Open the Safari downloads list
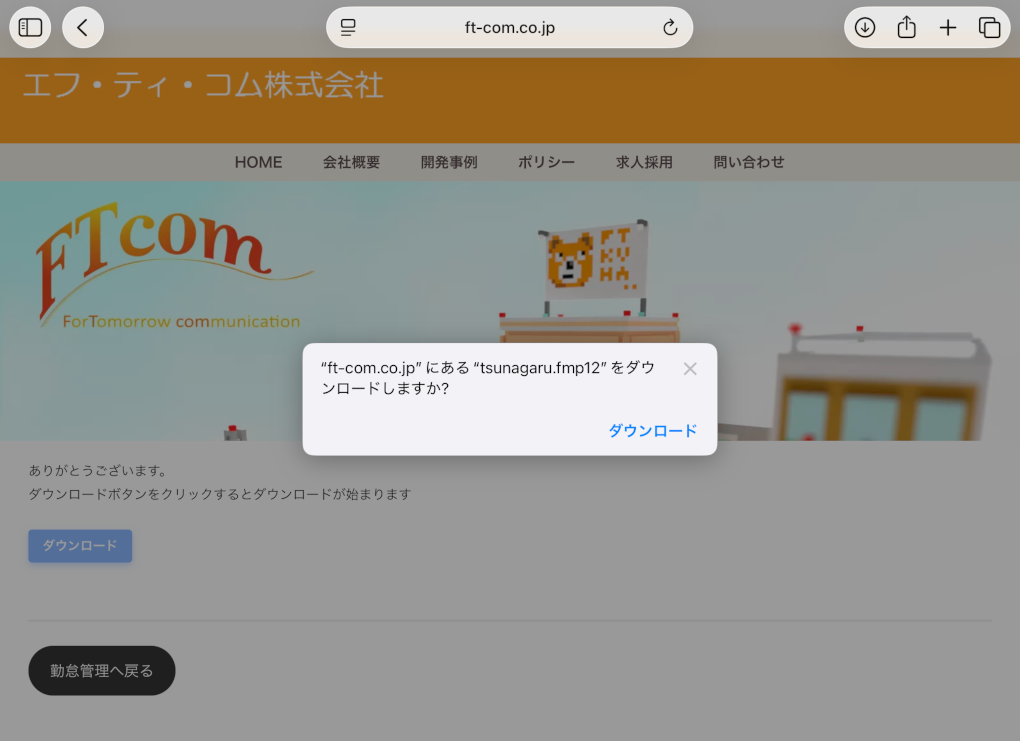Screen dimensions: 1020x741 (x=865, y=28)
